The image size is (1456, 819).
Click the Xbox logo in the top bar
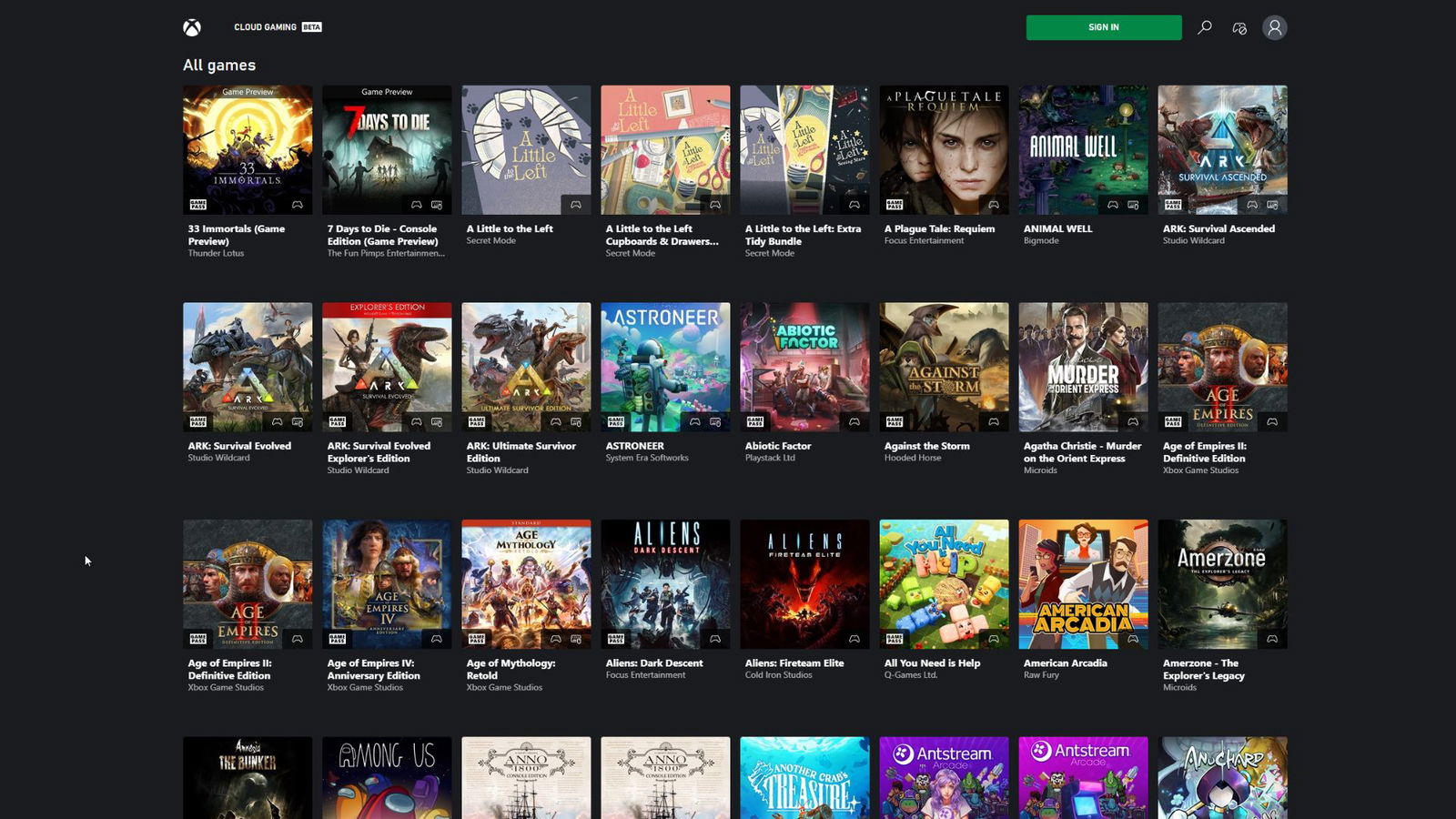coord(191,26)
